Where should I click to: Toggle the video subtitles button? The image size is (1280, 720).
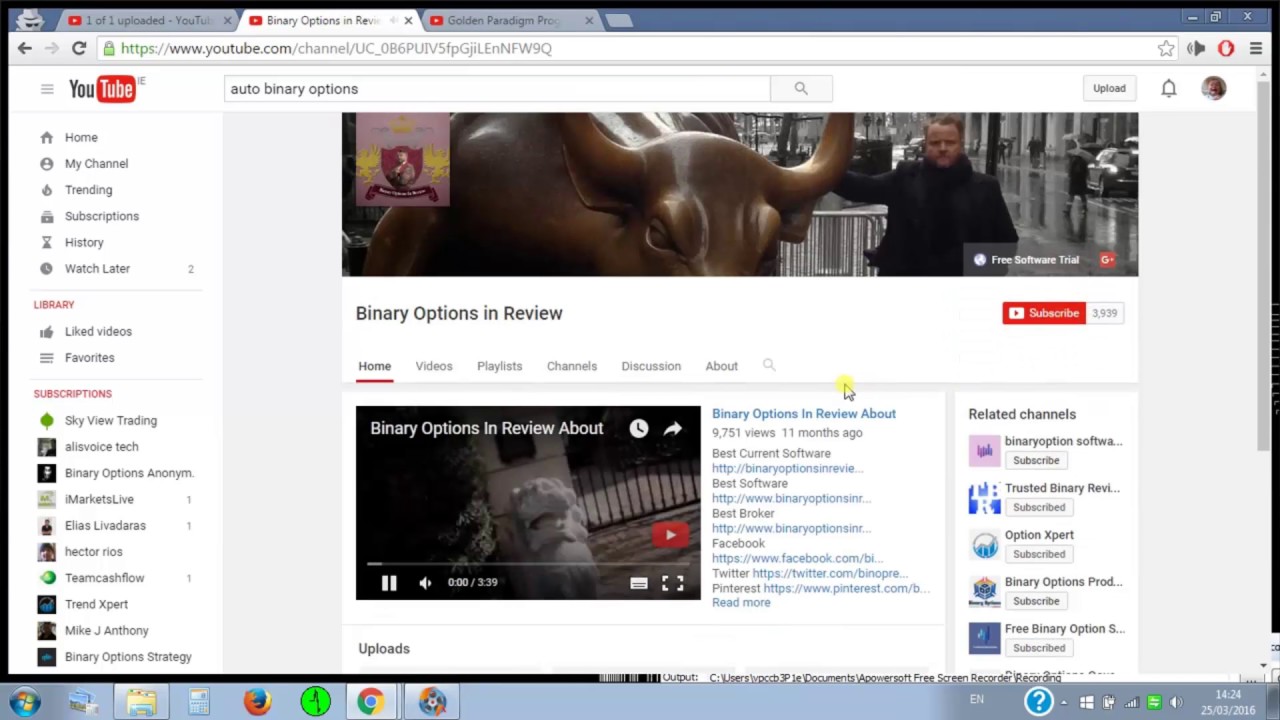pos(638,583)
